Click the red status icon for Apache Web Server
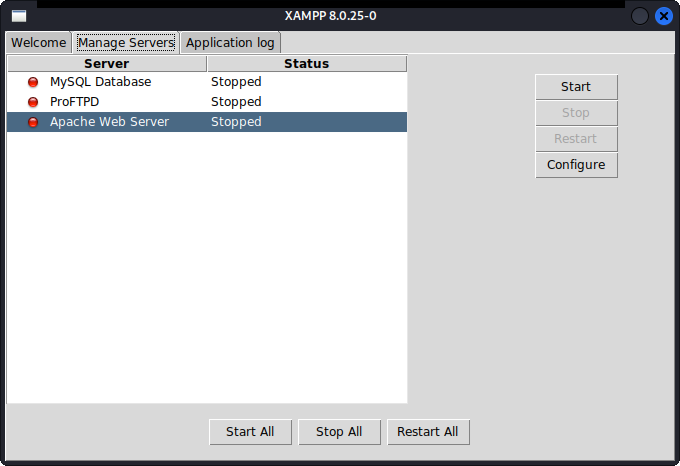The width and height of the screenshot is (680, 466). (33, 122)
